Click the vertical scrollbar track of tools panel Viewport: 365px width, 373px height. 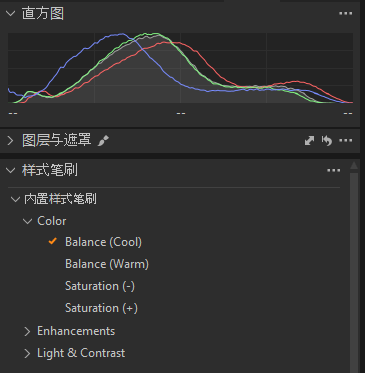tap(354, 272)
